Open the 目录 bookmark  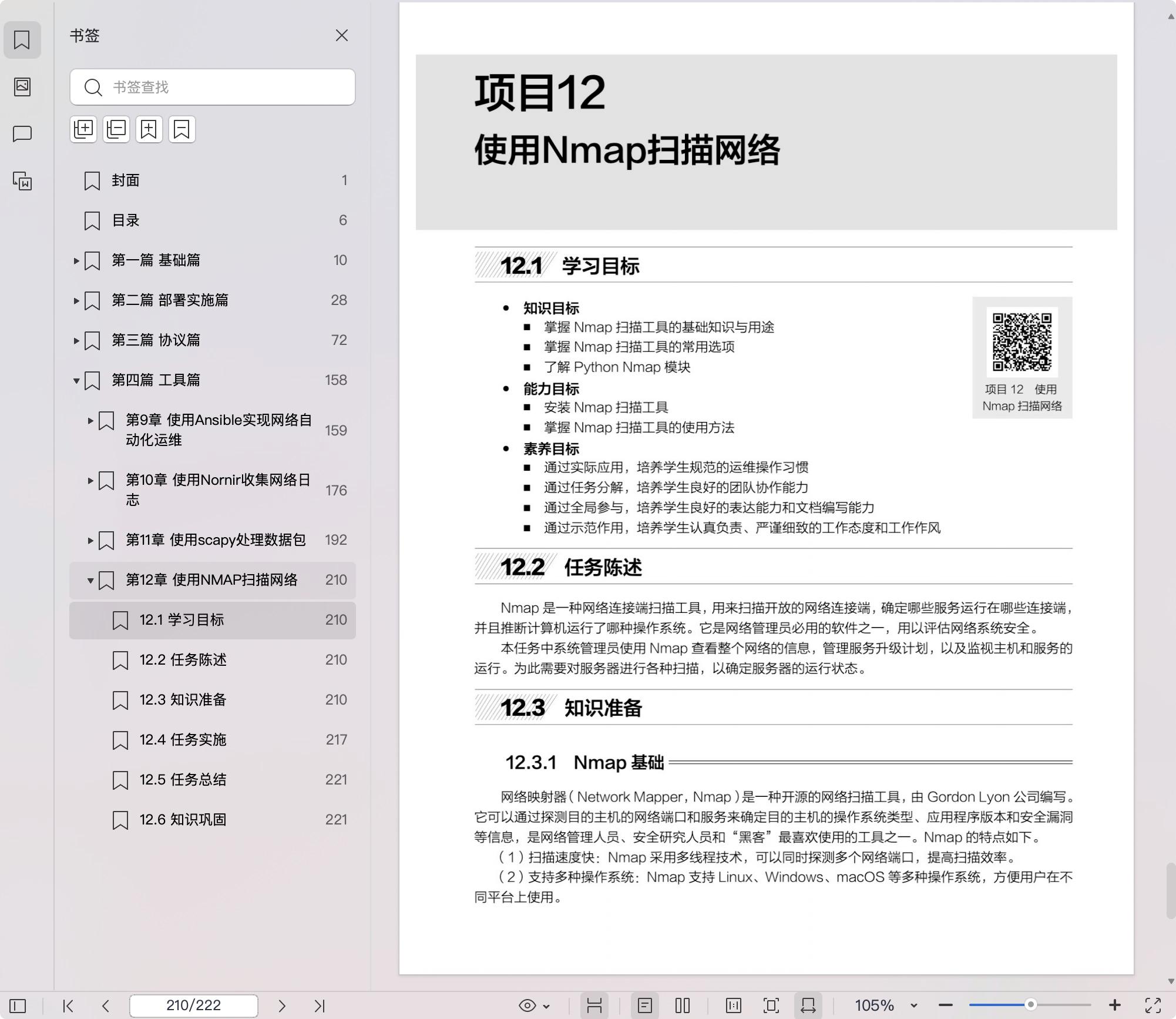coord(213,220)
